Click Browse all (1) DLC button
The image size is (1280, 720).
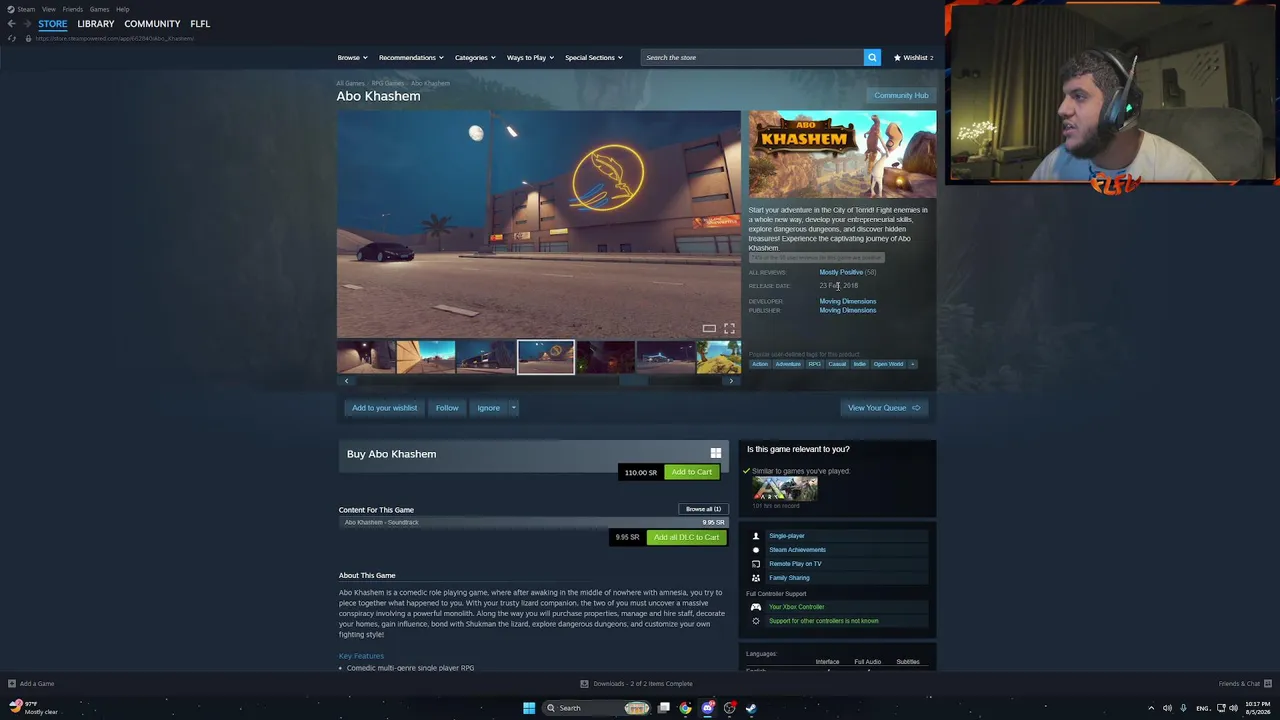click(703, 509)
